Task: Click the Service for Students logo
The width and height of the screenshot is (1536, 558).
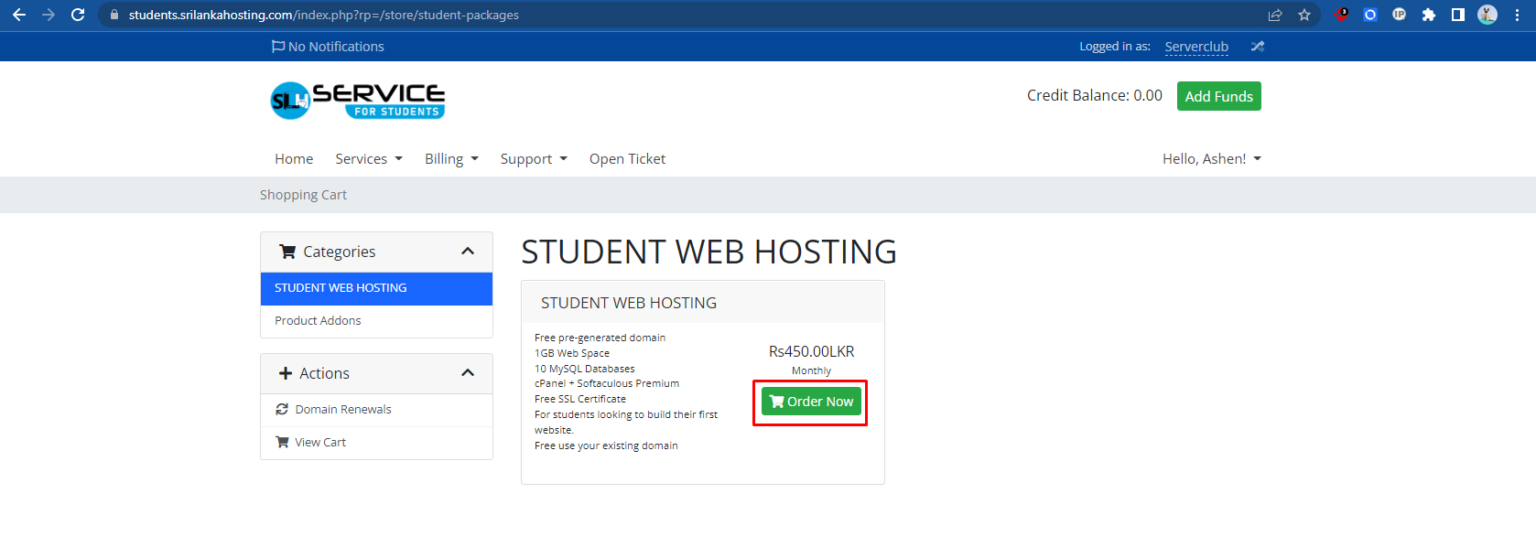Action: (x=357, y=100)
